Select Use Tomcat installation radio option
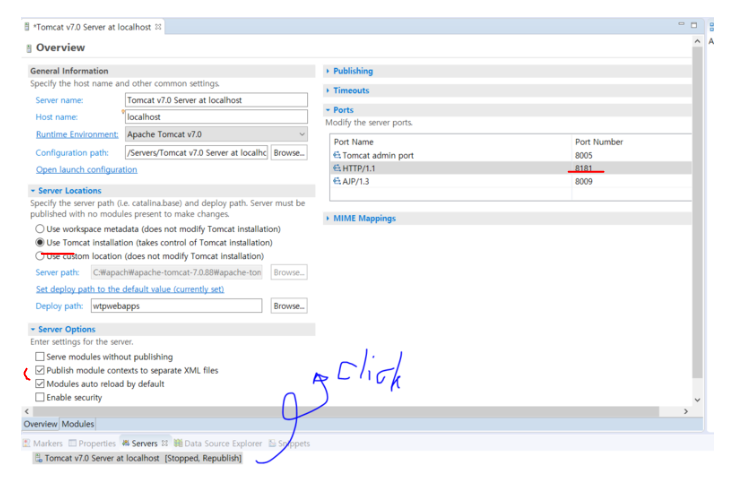This screenshot has width=738, height=487. click(x=40, y=243)
